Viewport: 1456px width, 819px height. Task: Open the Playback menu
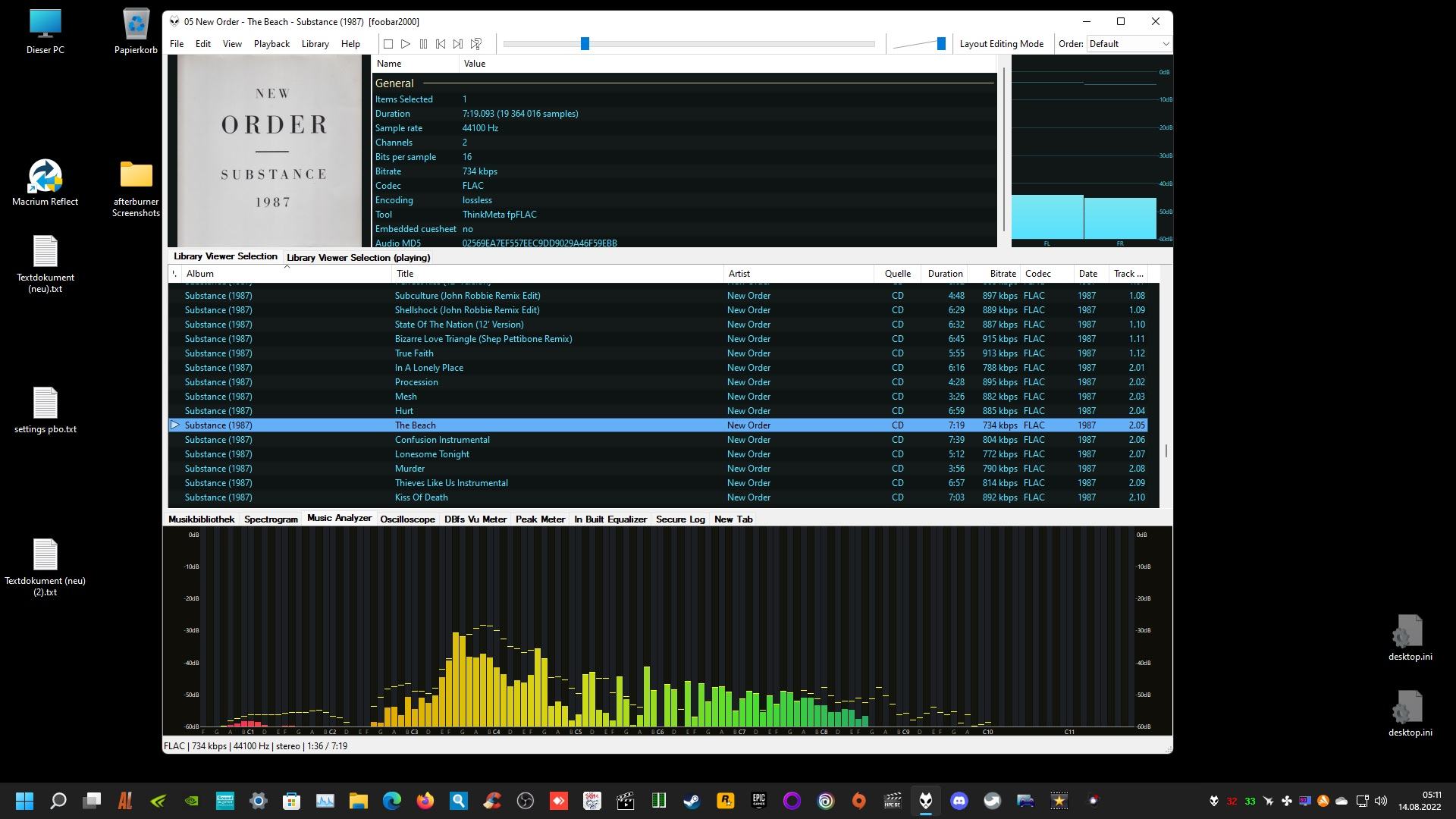tap(271, 44)
